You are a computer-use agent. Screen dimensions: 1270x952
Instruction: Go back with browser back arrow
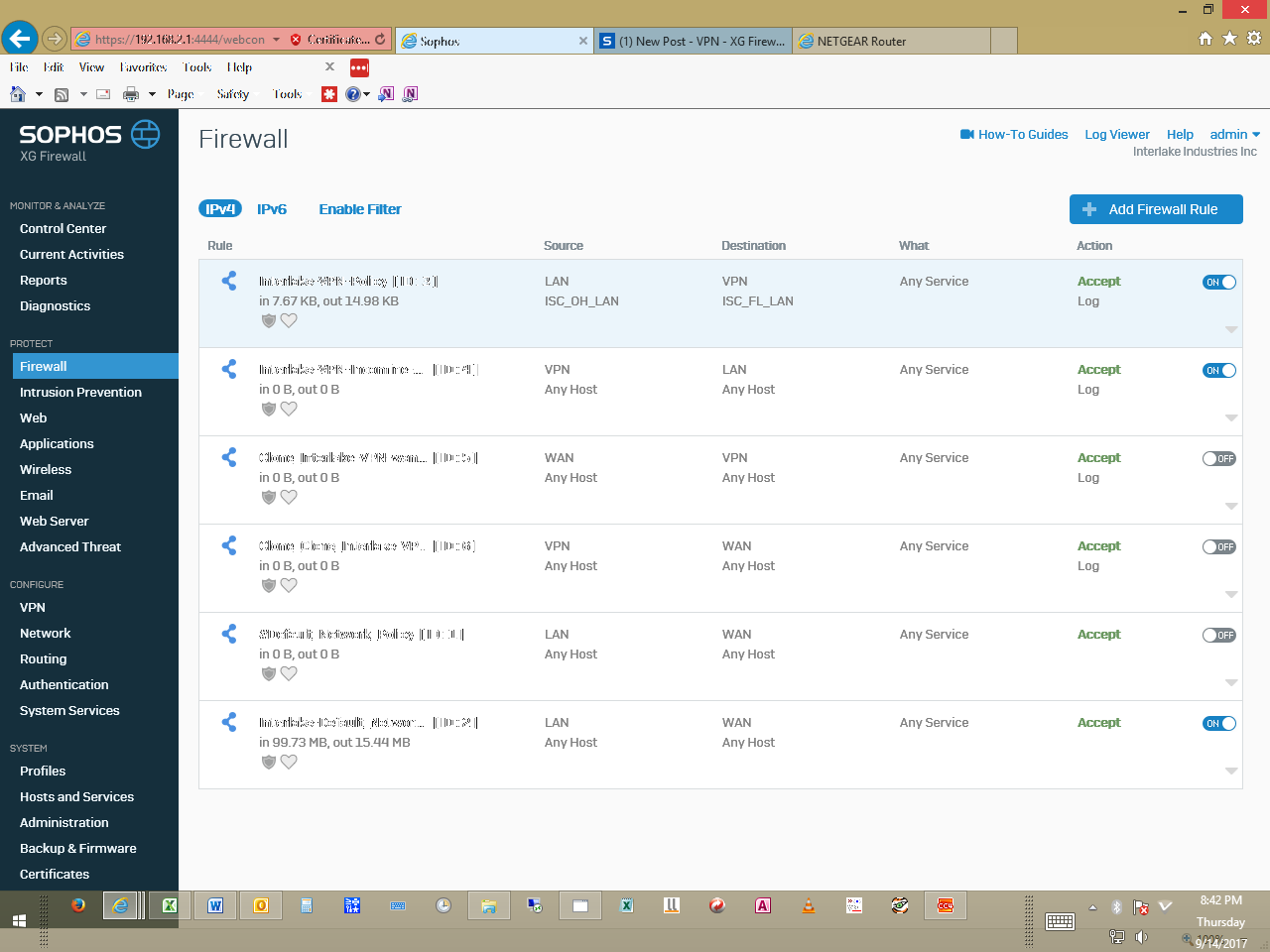tap(19, 39)
